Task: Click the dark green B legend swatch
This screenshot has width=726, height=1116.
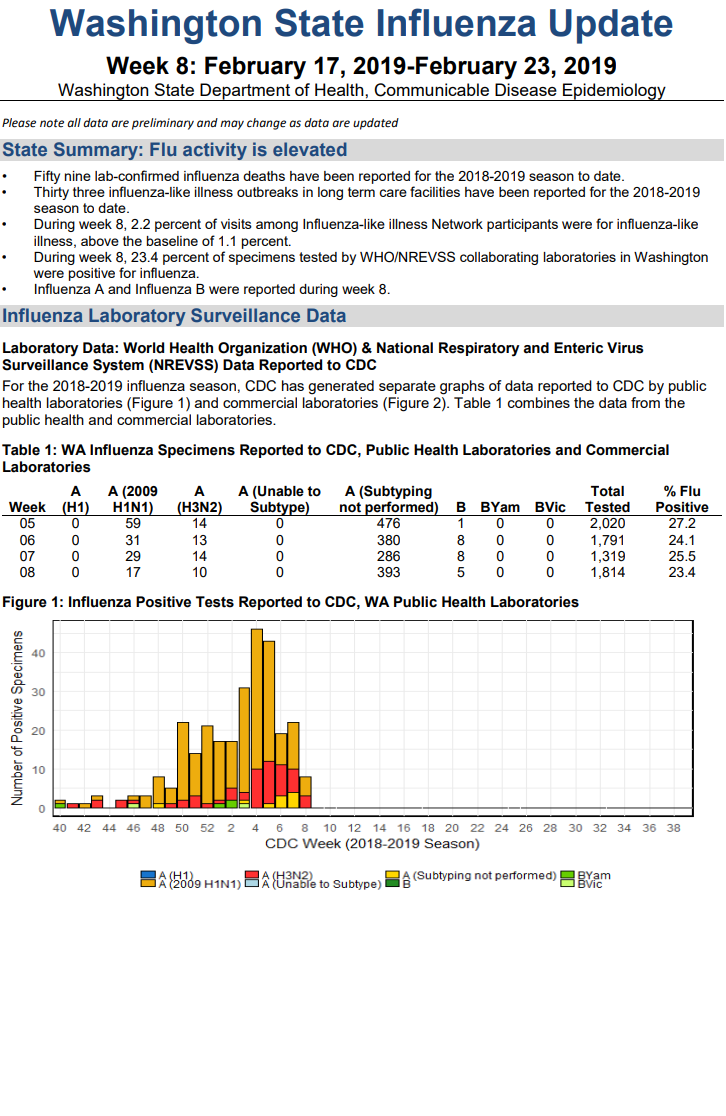Action: tap(392, 883)
